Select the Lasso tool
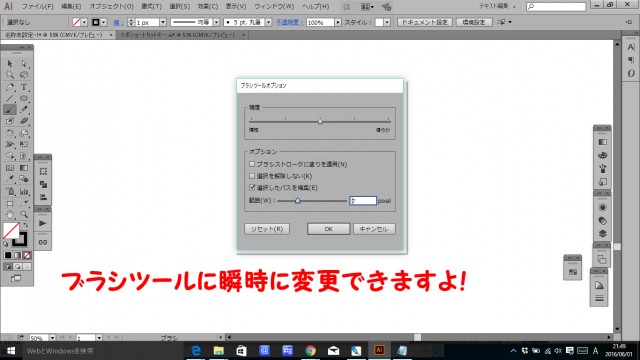Viewport: 640px width, 360px height. click(24, 75)
